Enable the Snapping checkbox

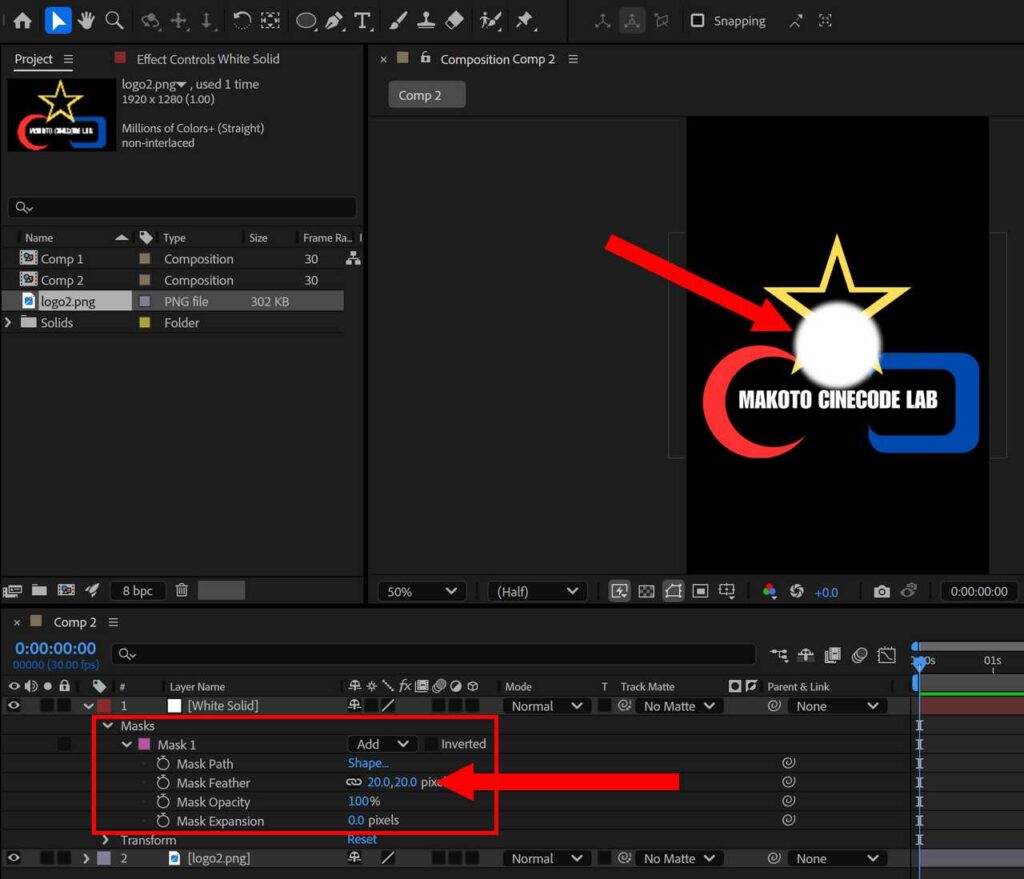tap(697, 21)
